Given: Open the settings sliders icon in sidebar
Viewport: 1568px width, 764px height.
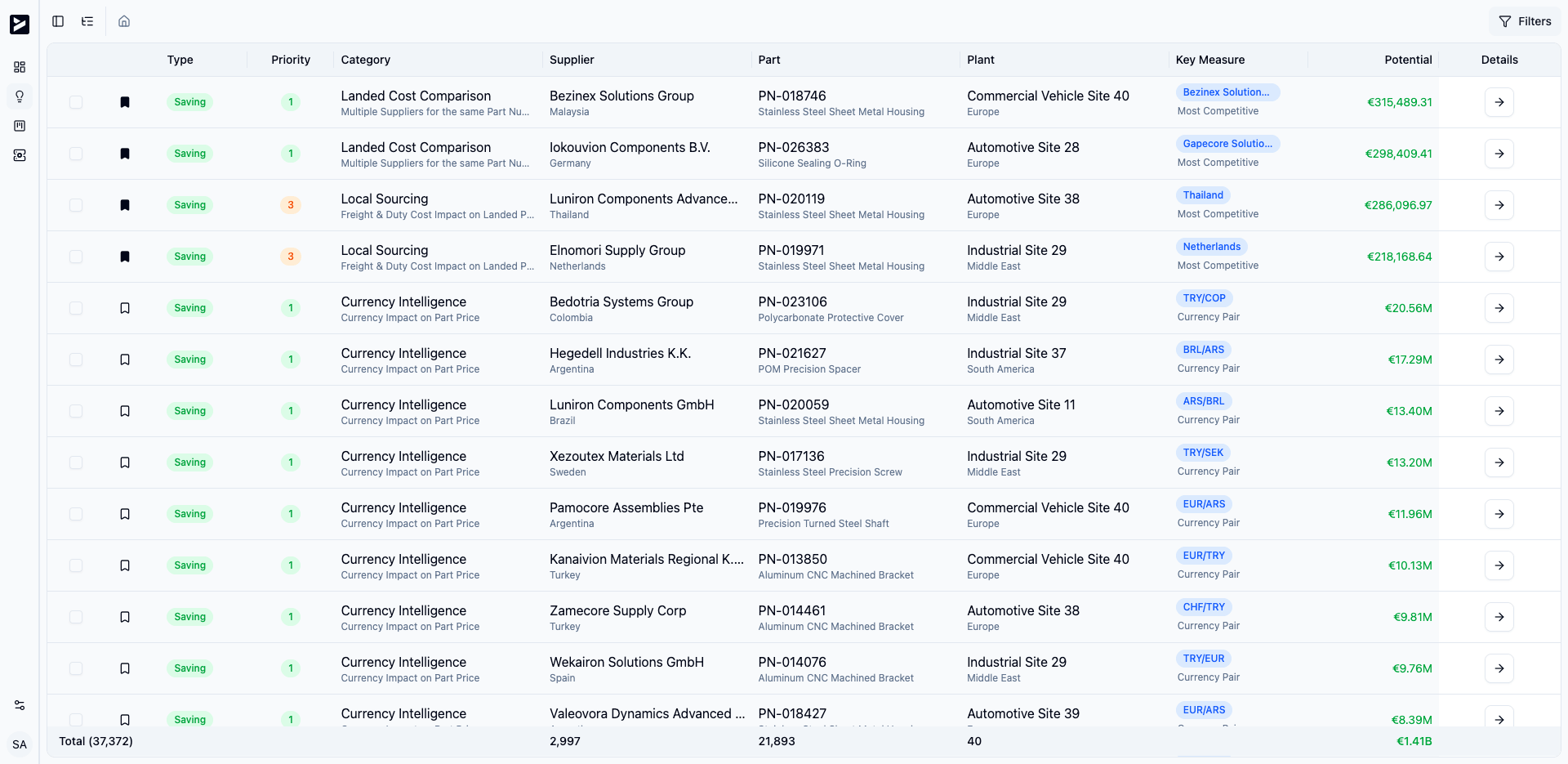Looking at the screenshot, I should tap(20, 705).
